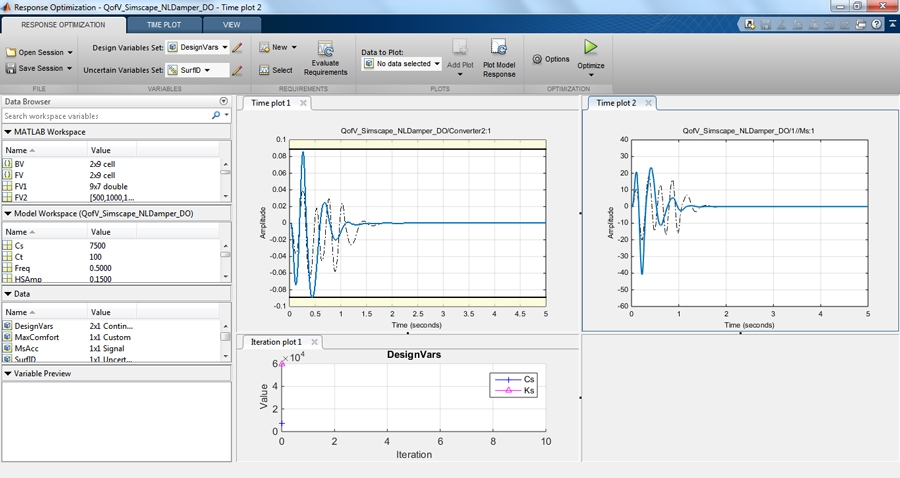900x478 pixels.
Task: Close the Time plot 1 tab
Action: pos(303,103)
